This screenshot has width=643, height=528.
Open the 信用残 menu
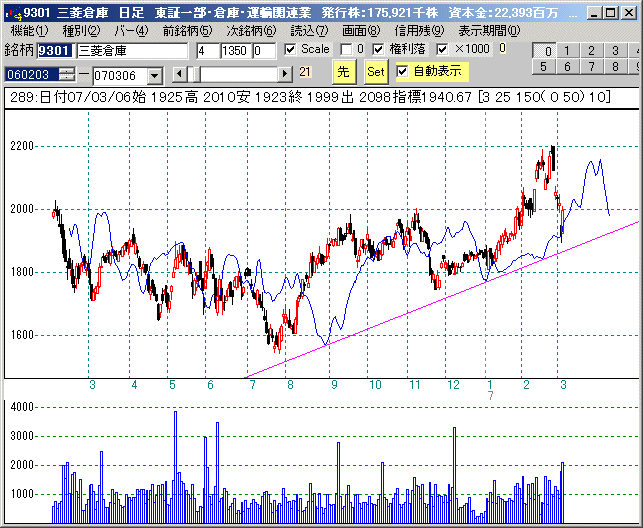(422, 30)
